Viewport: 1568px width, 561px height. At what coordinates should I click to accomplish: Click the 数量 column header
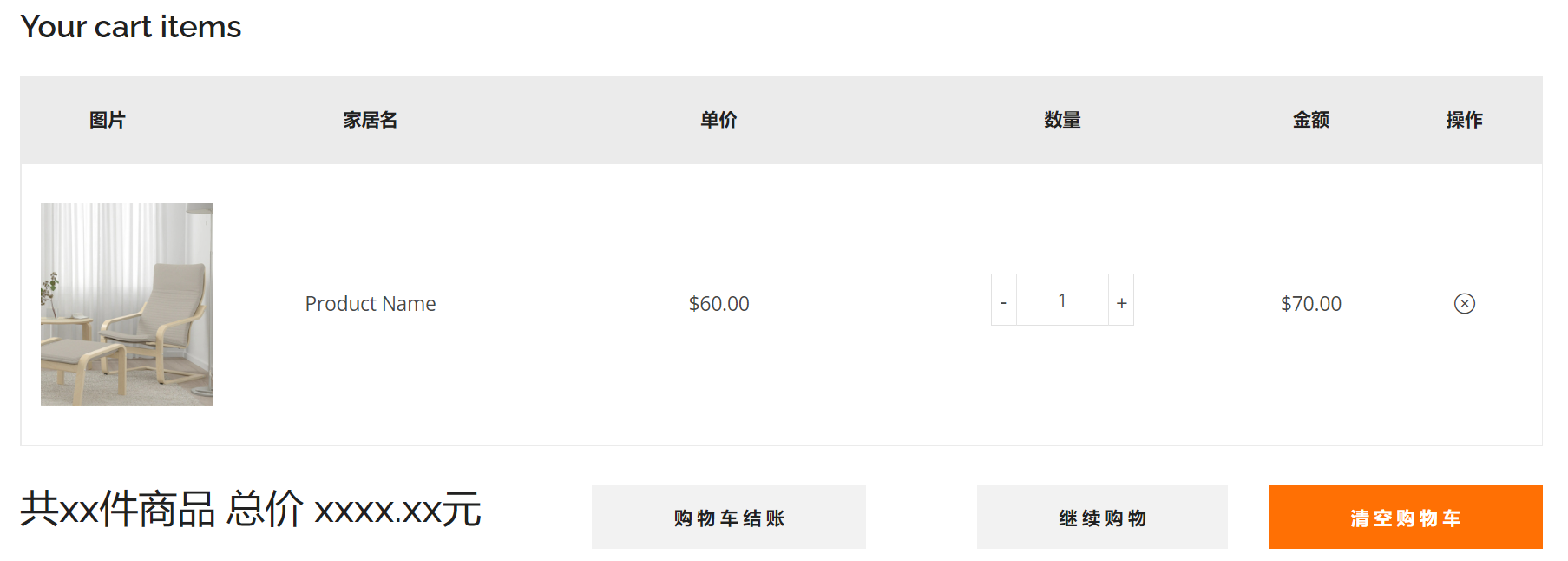[1062, 120]
